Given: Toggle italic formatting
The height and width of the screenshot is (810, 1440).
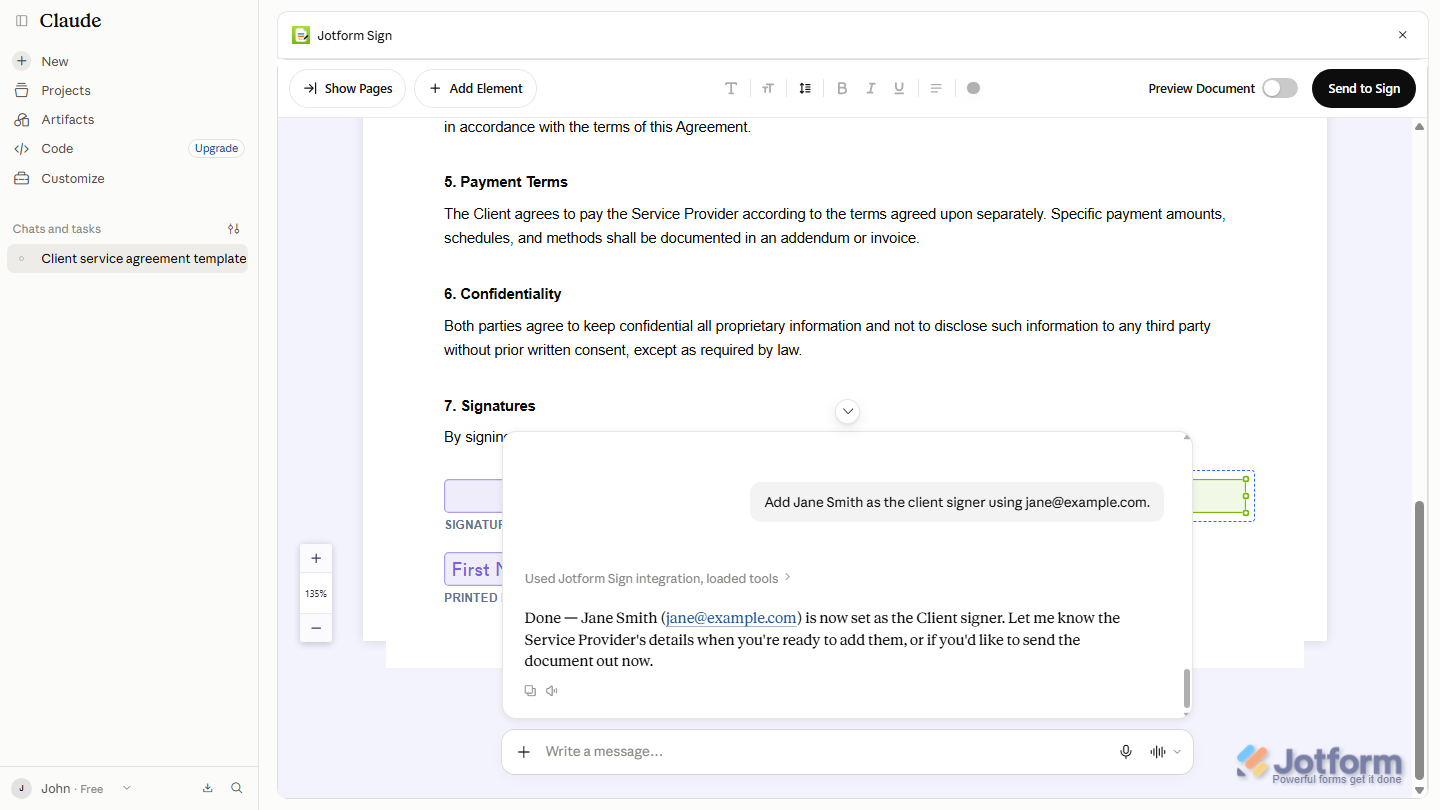Looking at the screenshot, I should (871, 88).
